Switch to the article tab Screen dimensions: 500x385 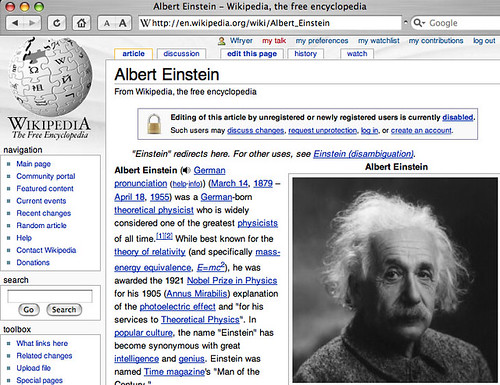click(x=133, y=54)
